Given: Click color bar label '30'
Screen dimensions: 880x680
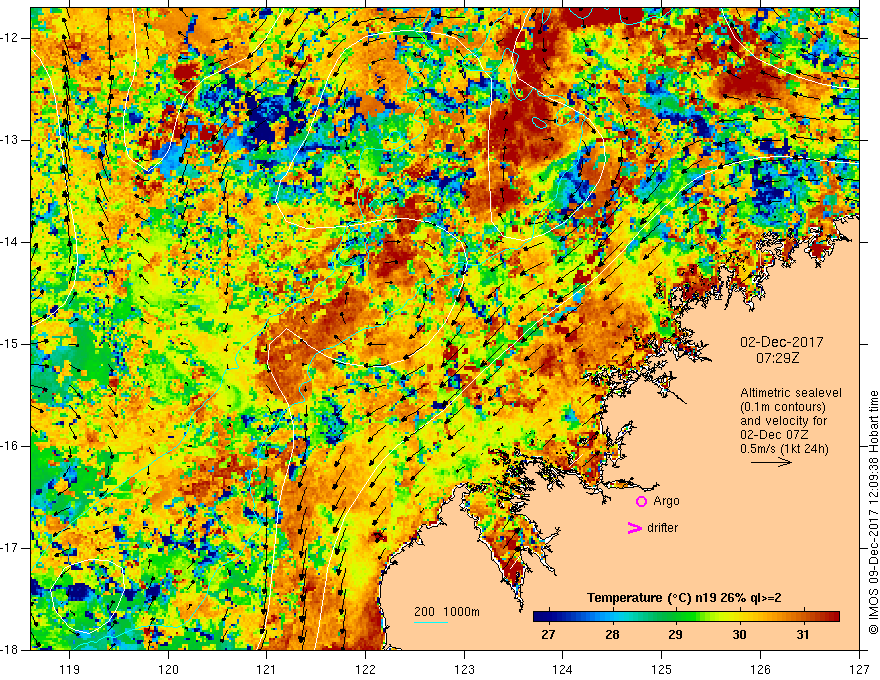Looking at the screenshot, I should pyautogui.click(x=740, y=635).
